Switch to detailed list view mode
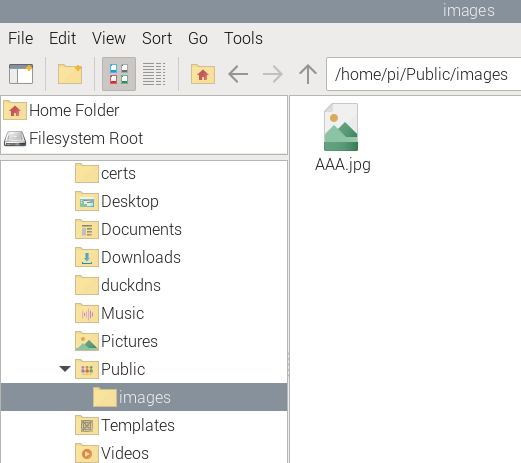The width and height of the screenshot is (521, 463). pyautogui.click(x=154, y=74)
